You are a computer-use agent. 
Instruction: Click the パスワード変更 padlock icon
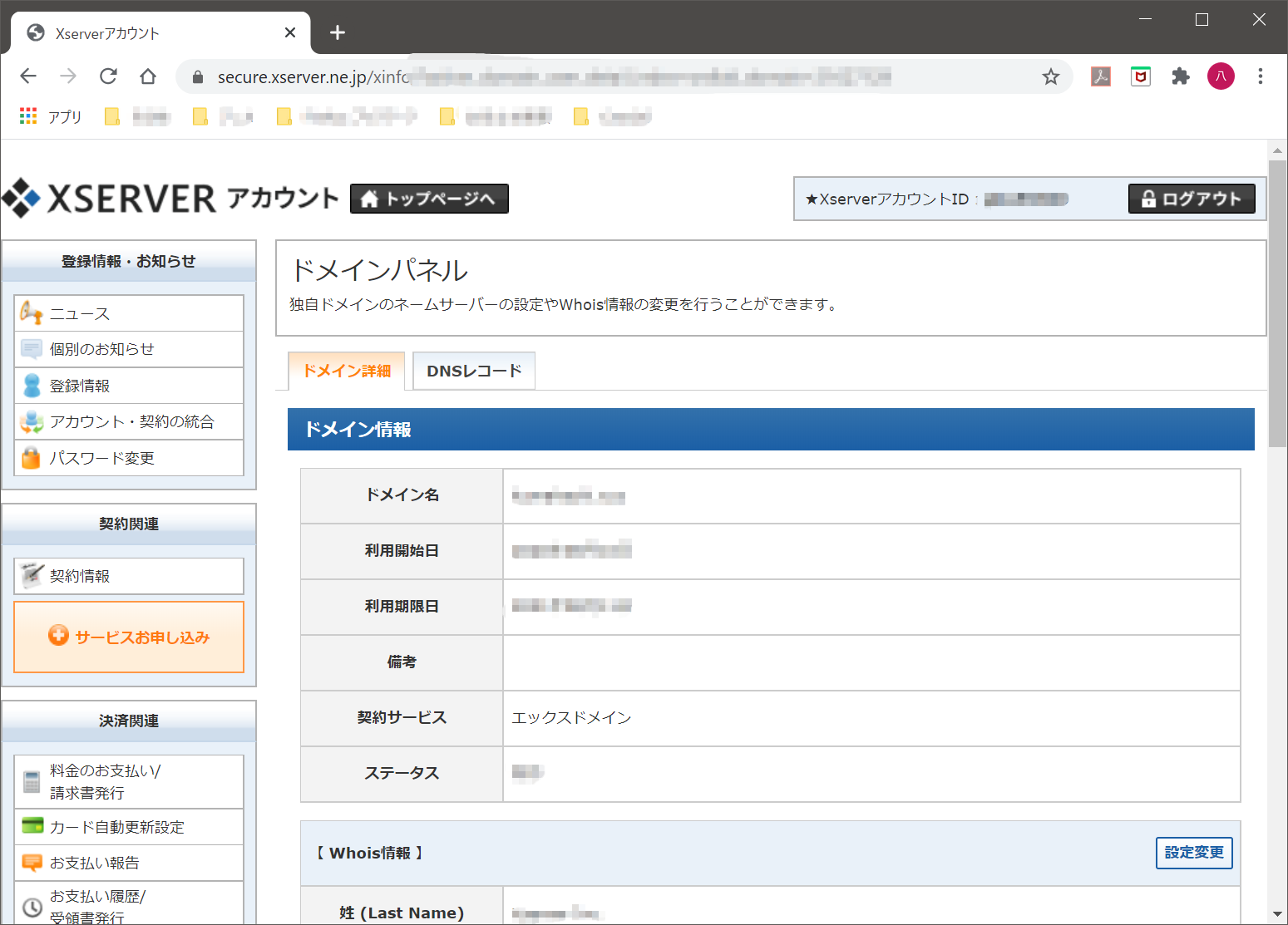[x=32, y=457]
